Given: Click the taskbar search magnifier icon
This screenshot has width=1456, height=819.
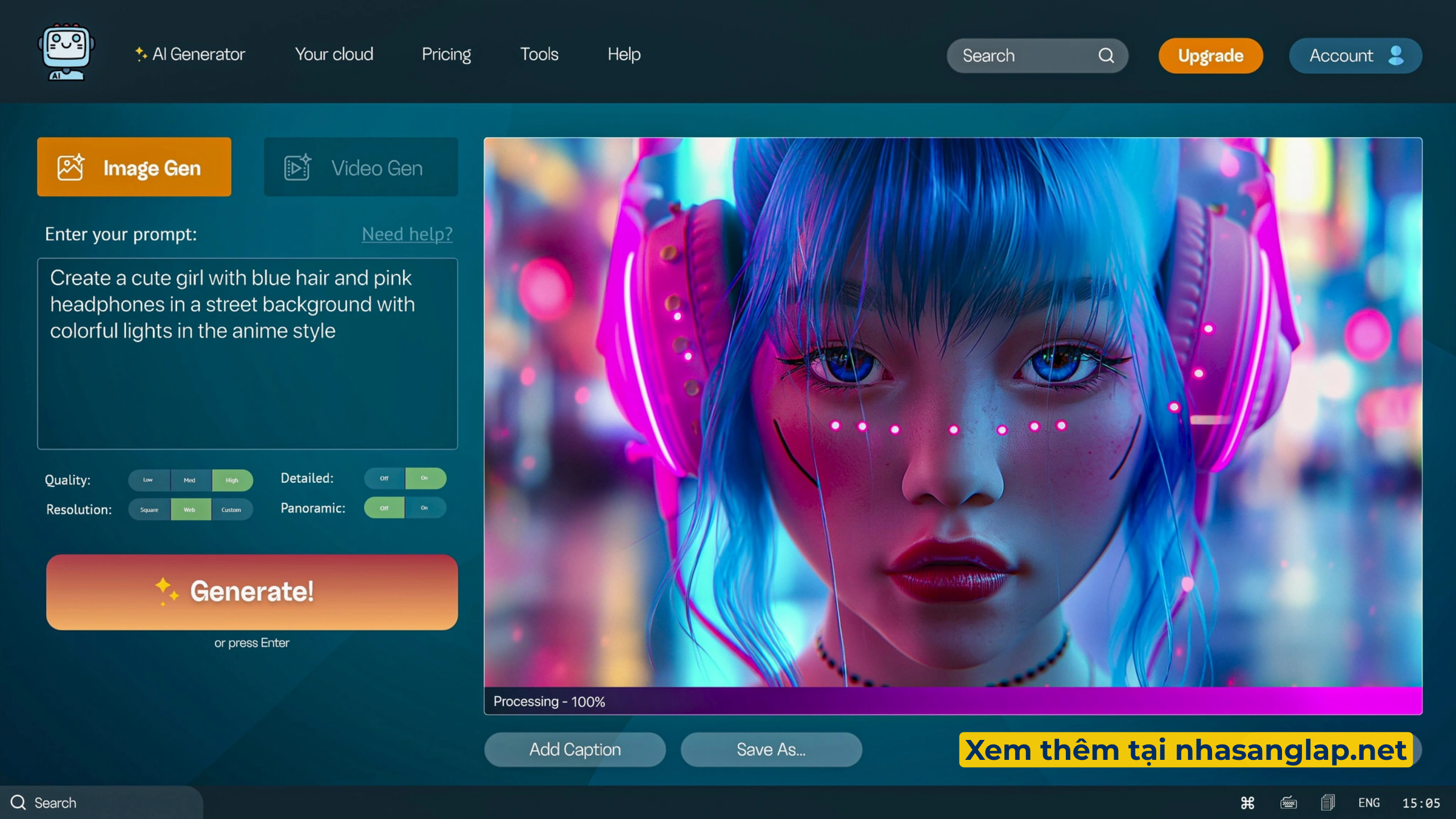Looking at the screenshot, I should point(18,803).
